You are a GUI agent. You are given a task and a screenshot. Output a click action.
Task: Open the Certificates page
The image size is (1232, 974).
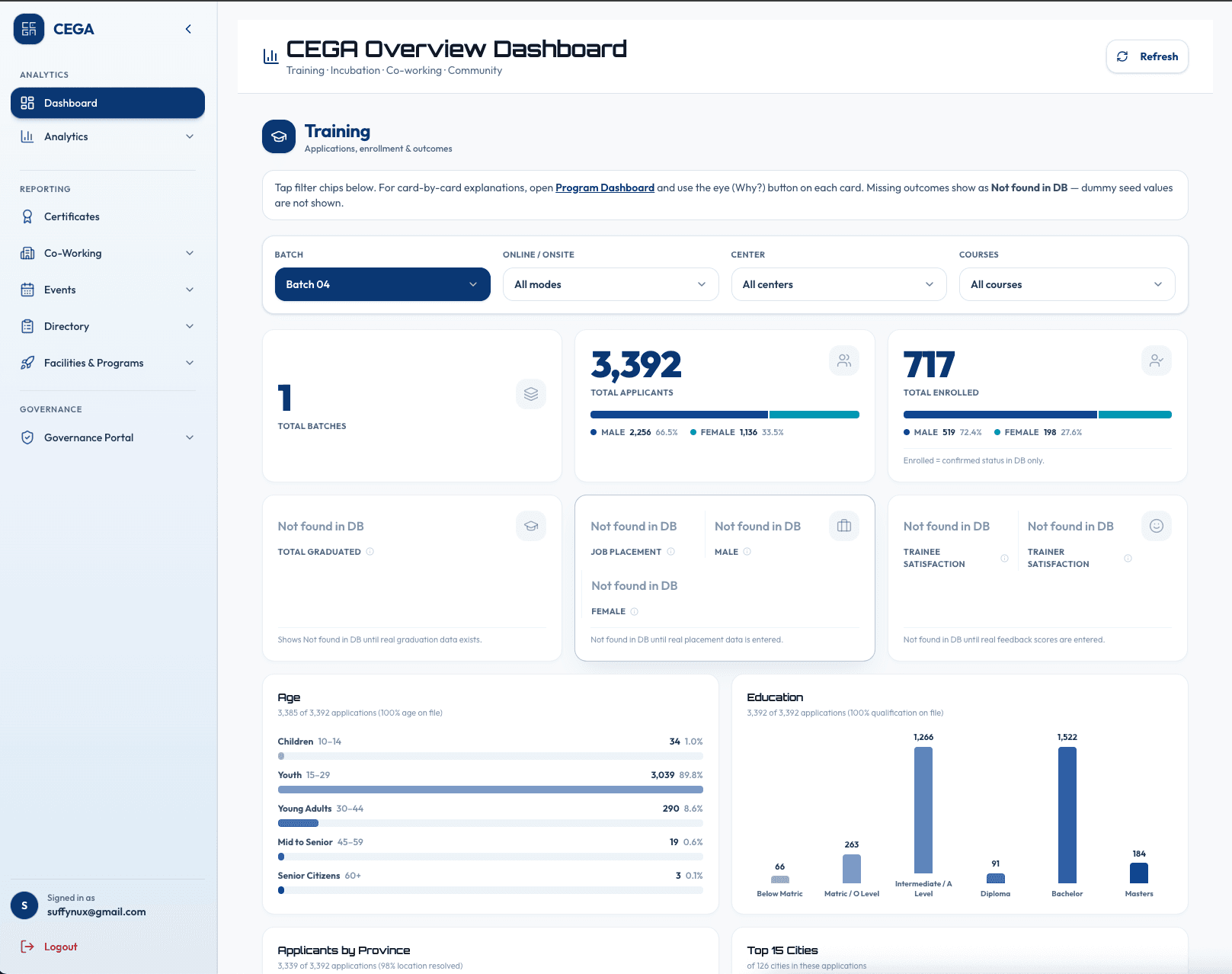click(x=107, y=216)
